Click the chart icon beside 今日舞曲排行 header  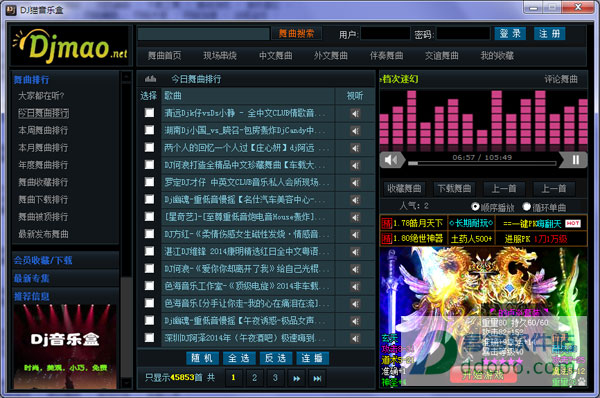(150, 79)
